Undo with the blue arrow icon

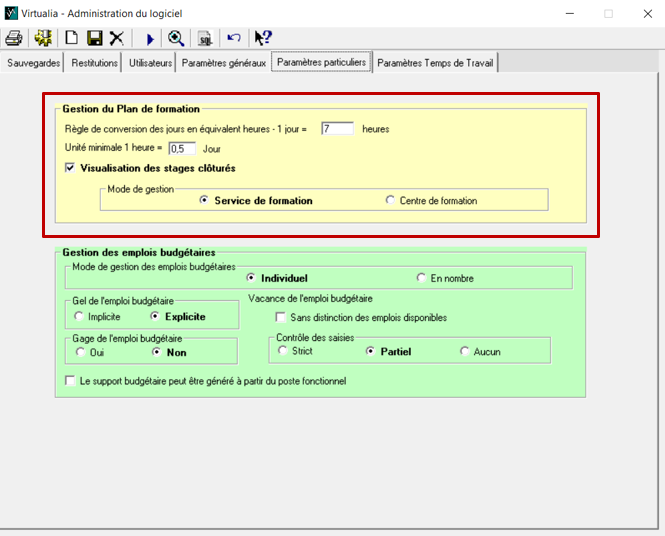click(234, 38)
